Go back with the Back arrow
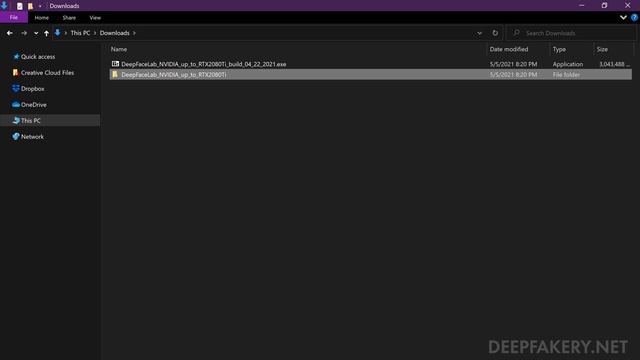Screen dimensions: 640x360 tap(9, 33)
